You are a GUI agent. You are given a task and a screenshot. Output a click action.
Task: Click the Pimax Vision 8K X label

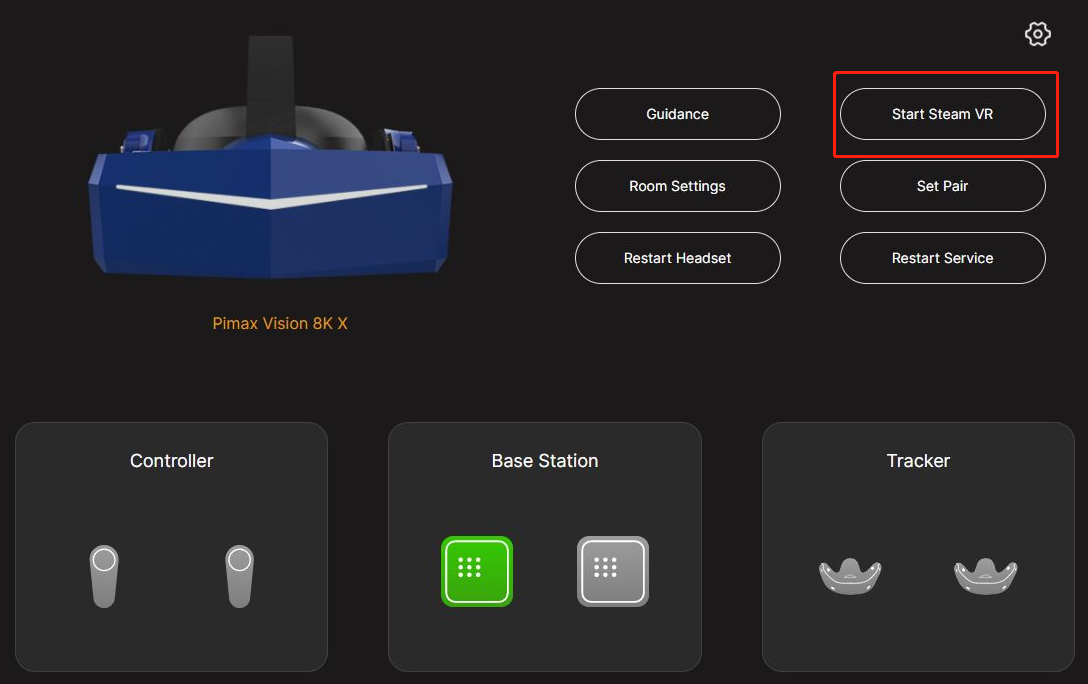(x=280, y=323)
